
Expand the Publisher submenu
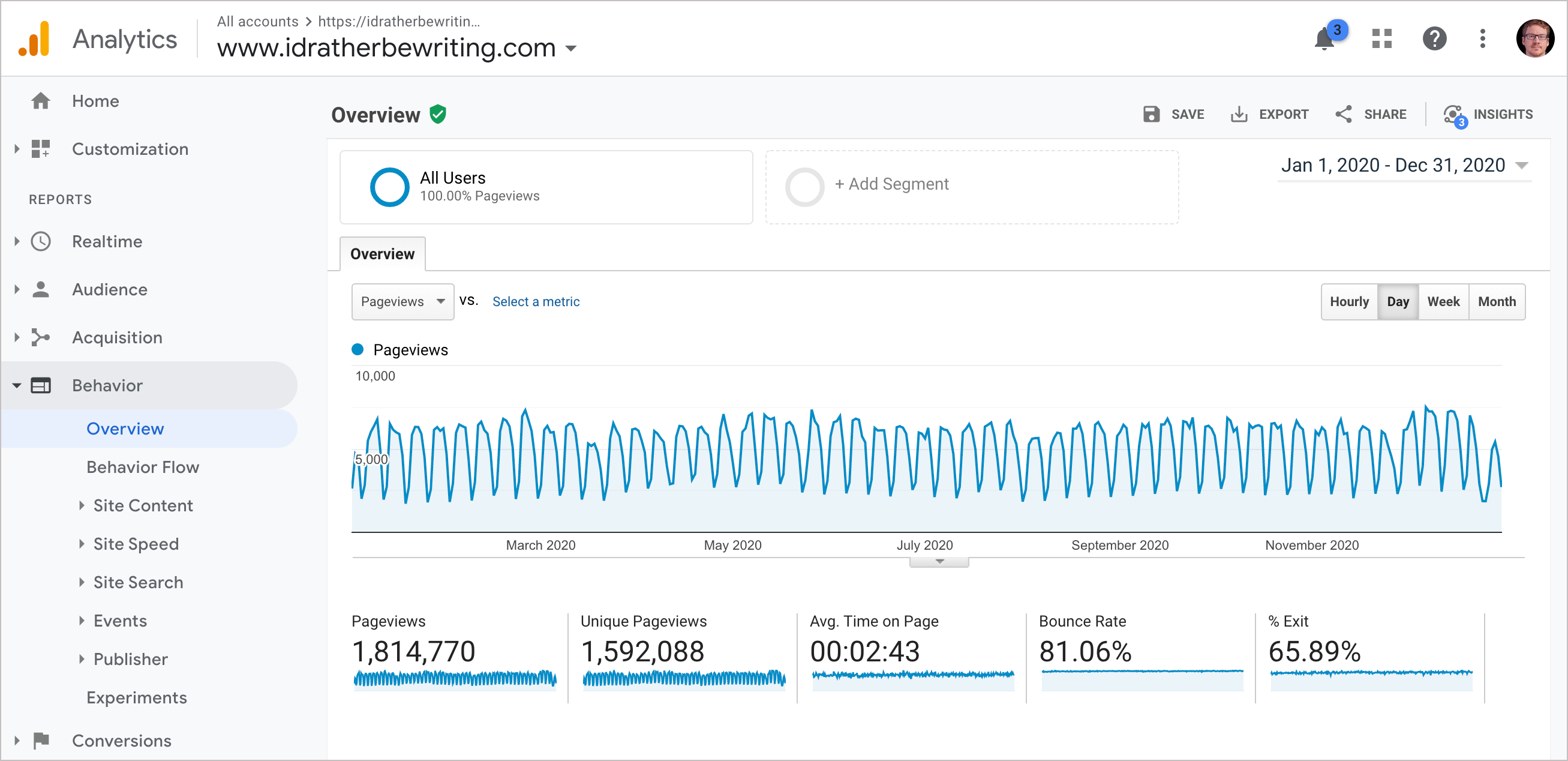coord(82,659)
